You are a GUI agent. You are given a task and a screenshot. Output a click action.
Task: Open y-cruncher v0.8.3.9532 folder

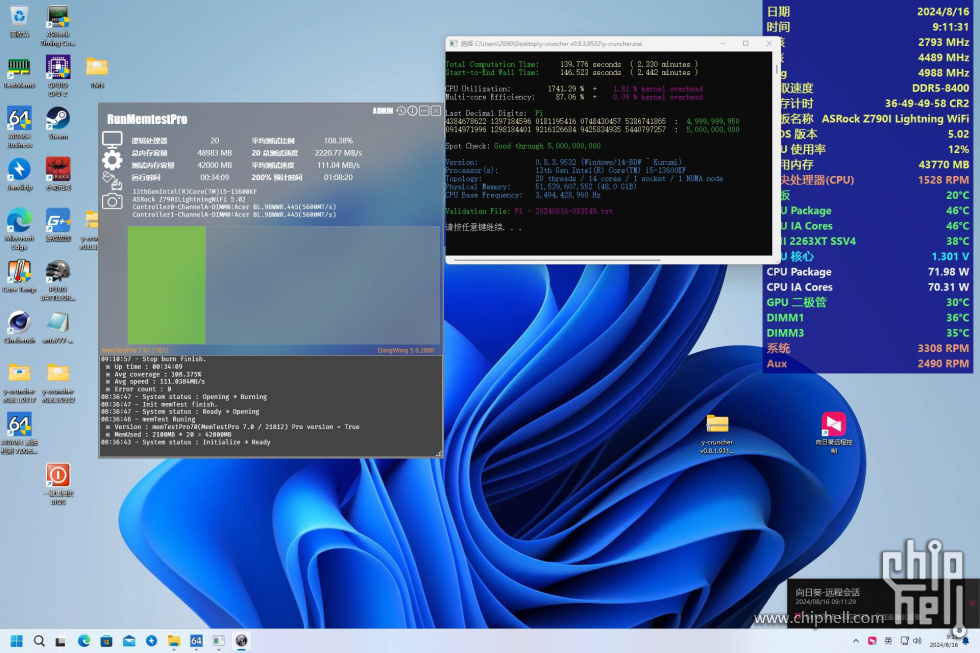coord(58,384)
